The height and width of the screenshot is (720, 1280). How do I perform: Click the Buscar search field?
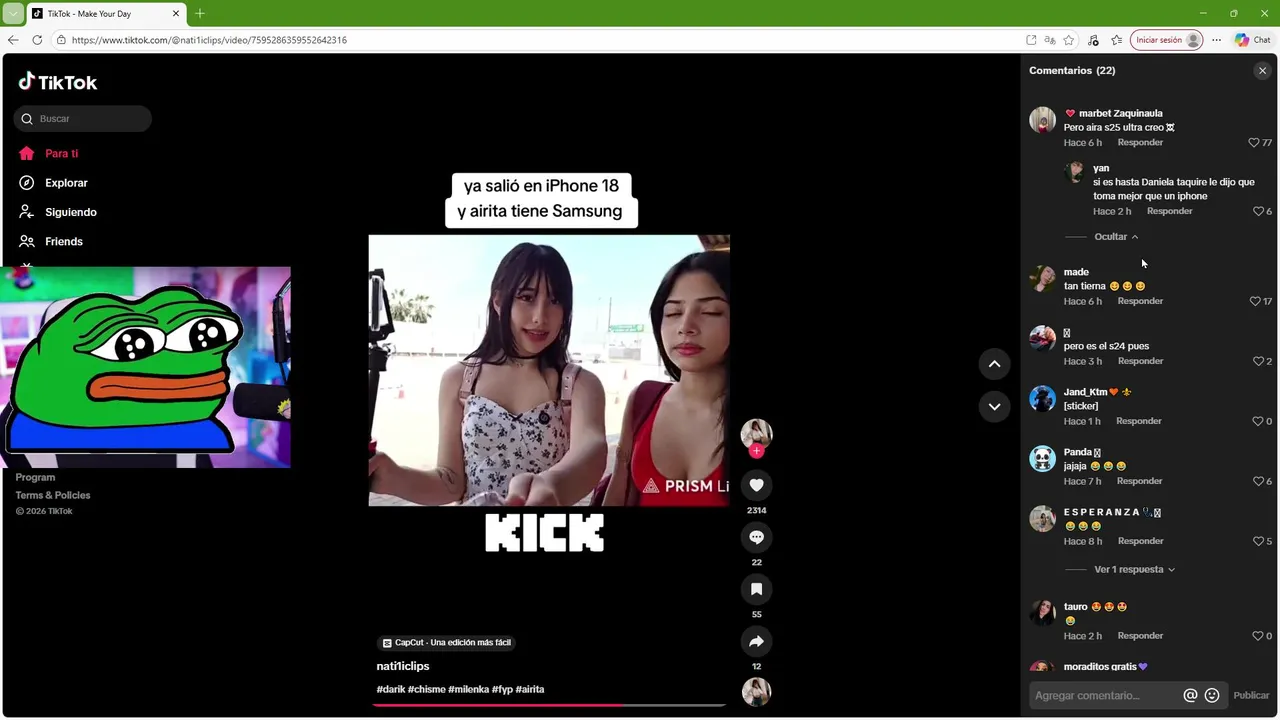[x=83, y=119]
